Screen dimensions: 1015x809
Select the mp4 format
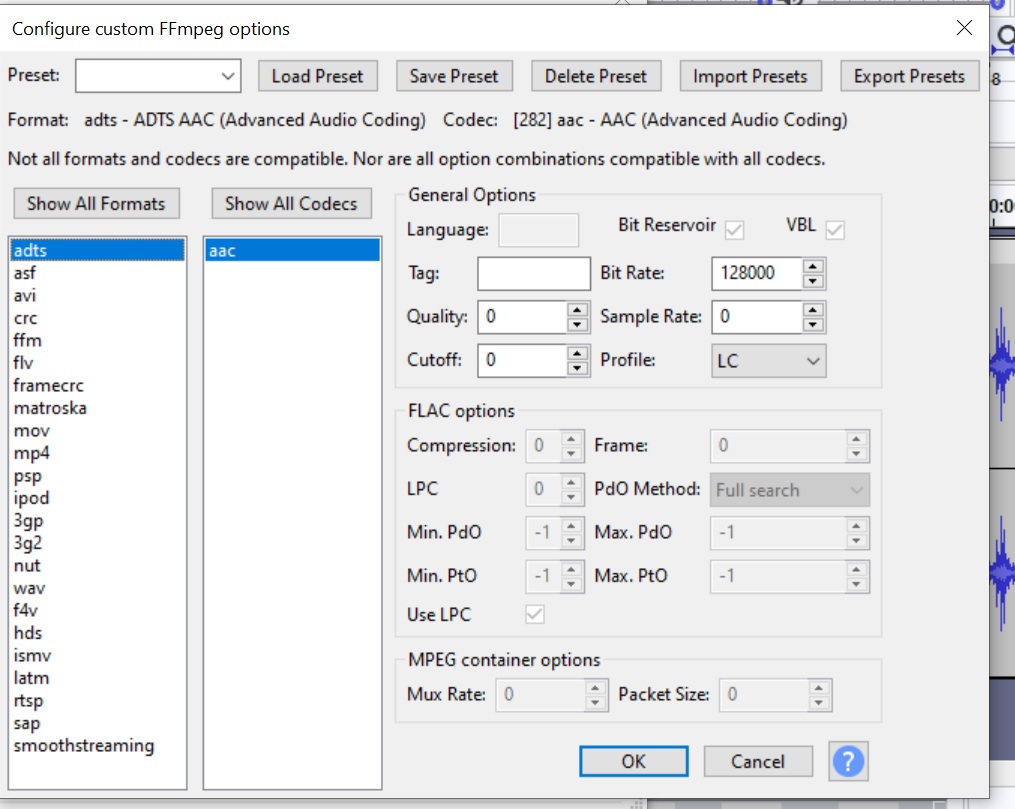pyautogui.click(x=97, y=453)
